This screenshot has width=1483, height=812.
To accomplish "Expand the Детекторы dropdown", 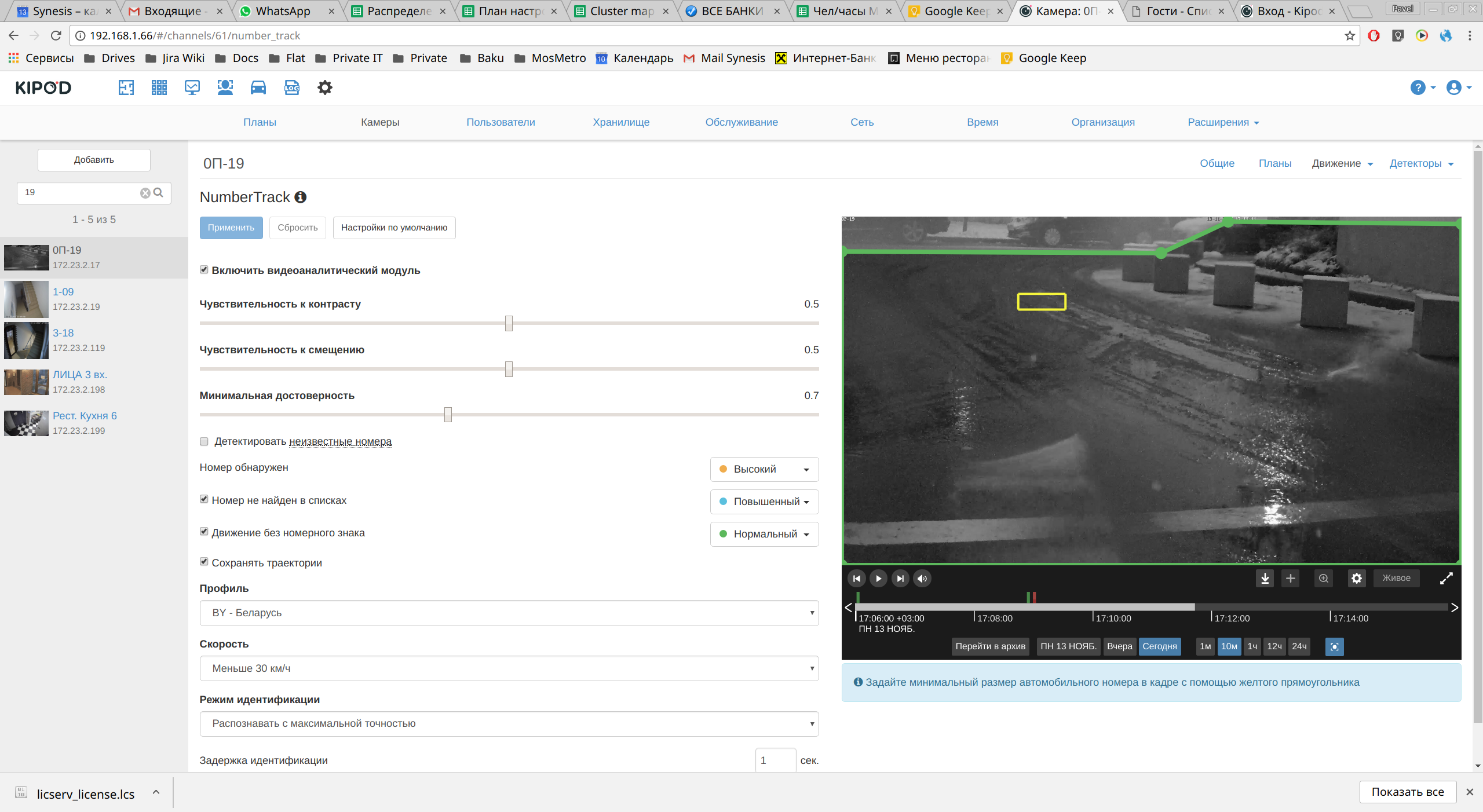I will (x=1421, y=163).
